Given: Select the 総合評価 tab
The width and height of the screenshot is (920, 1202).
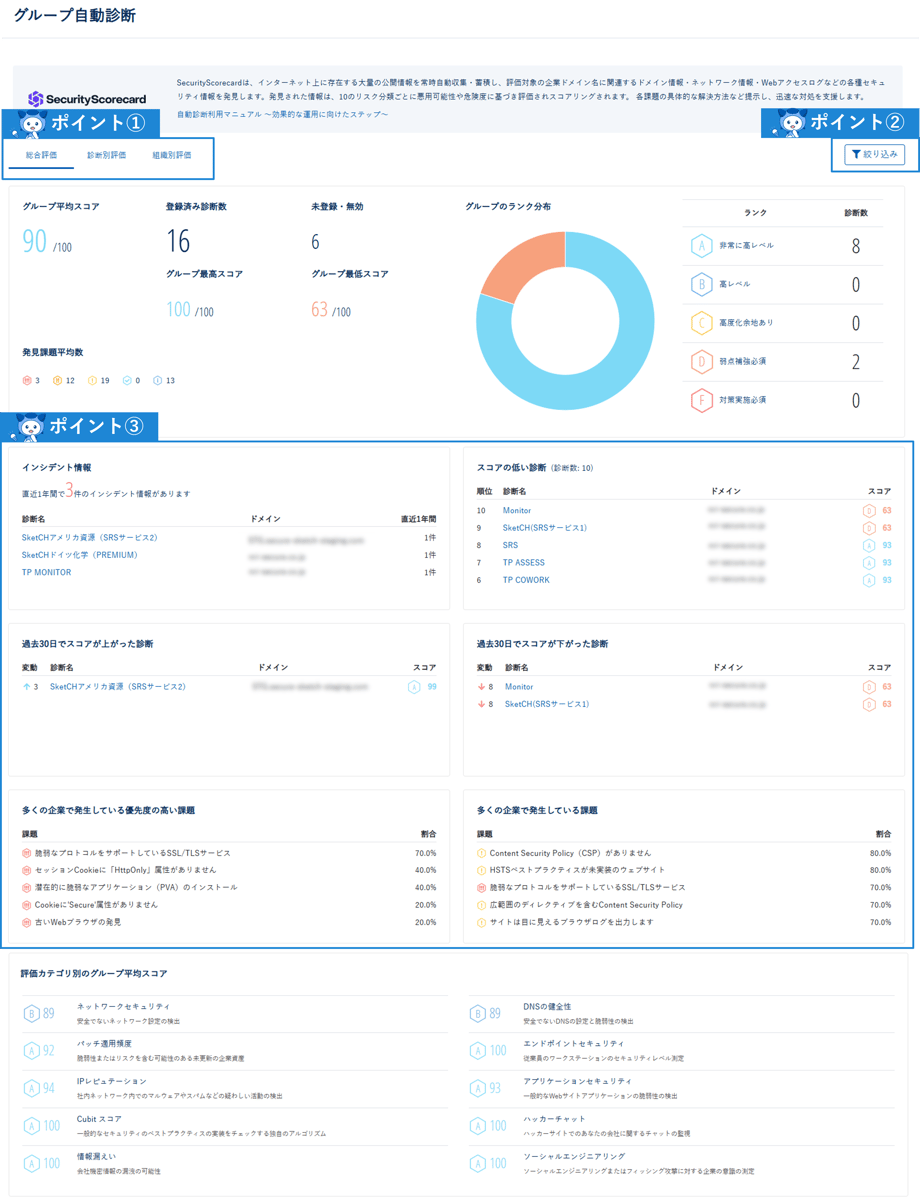Looking at the screenshot, I should [41, 155].
